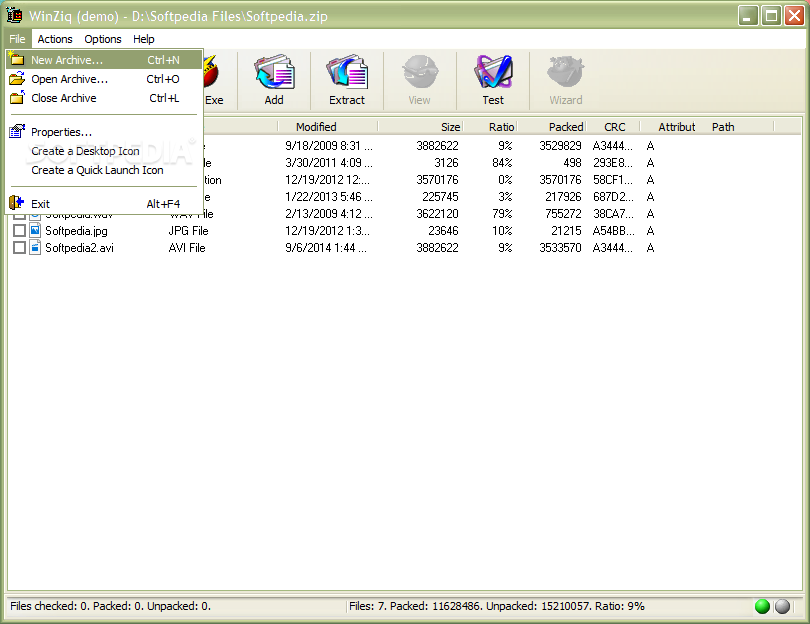Click the Open Archive folder icon in menu

[17, 79]
